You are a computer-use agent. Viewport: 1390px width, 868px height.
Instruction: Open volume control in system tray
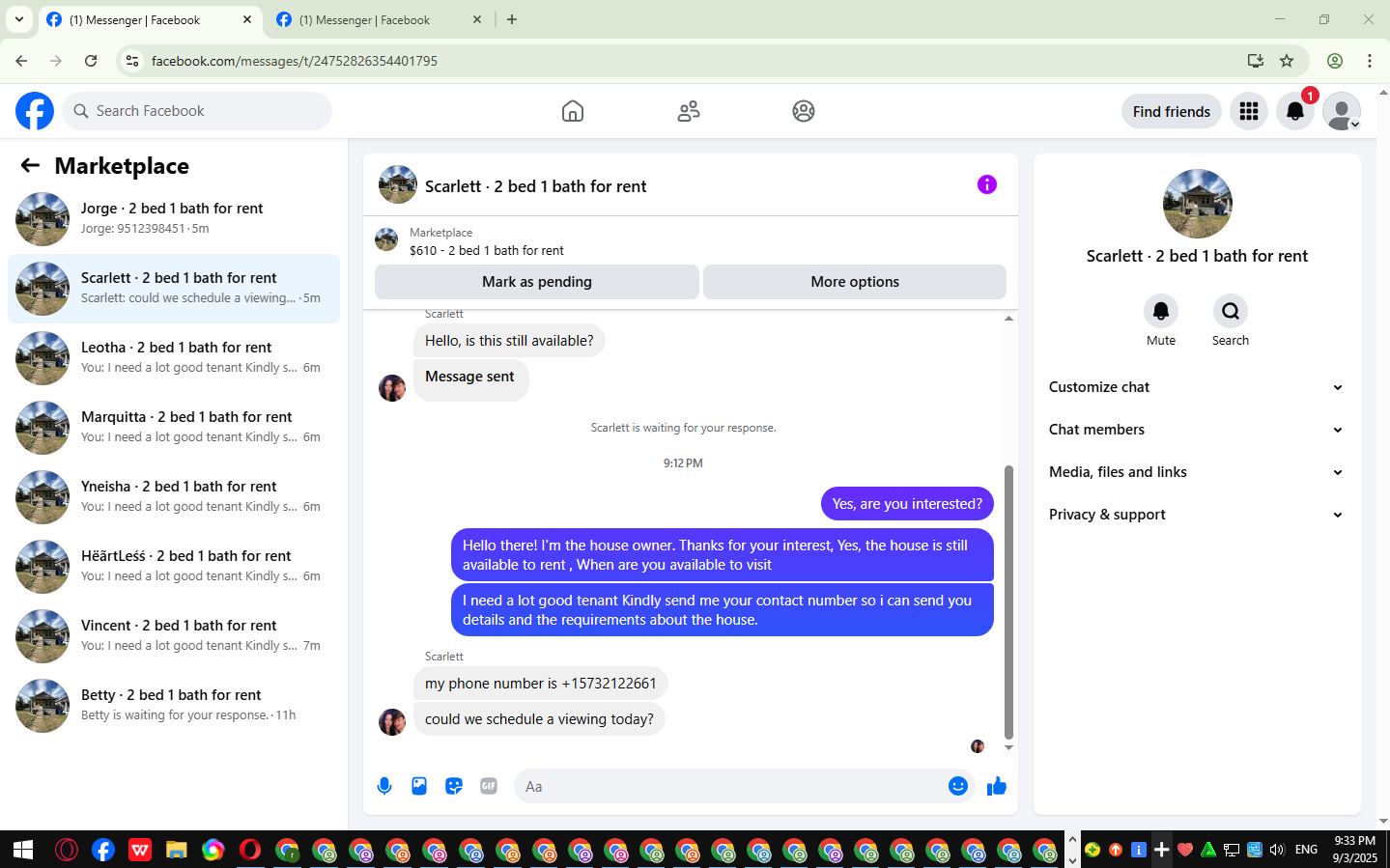[1277, 850]
